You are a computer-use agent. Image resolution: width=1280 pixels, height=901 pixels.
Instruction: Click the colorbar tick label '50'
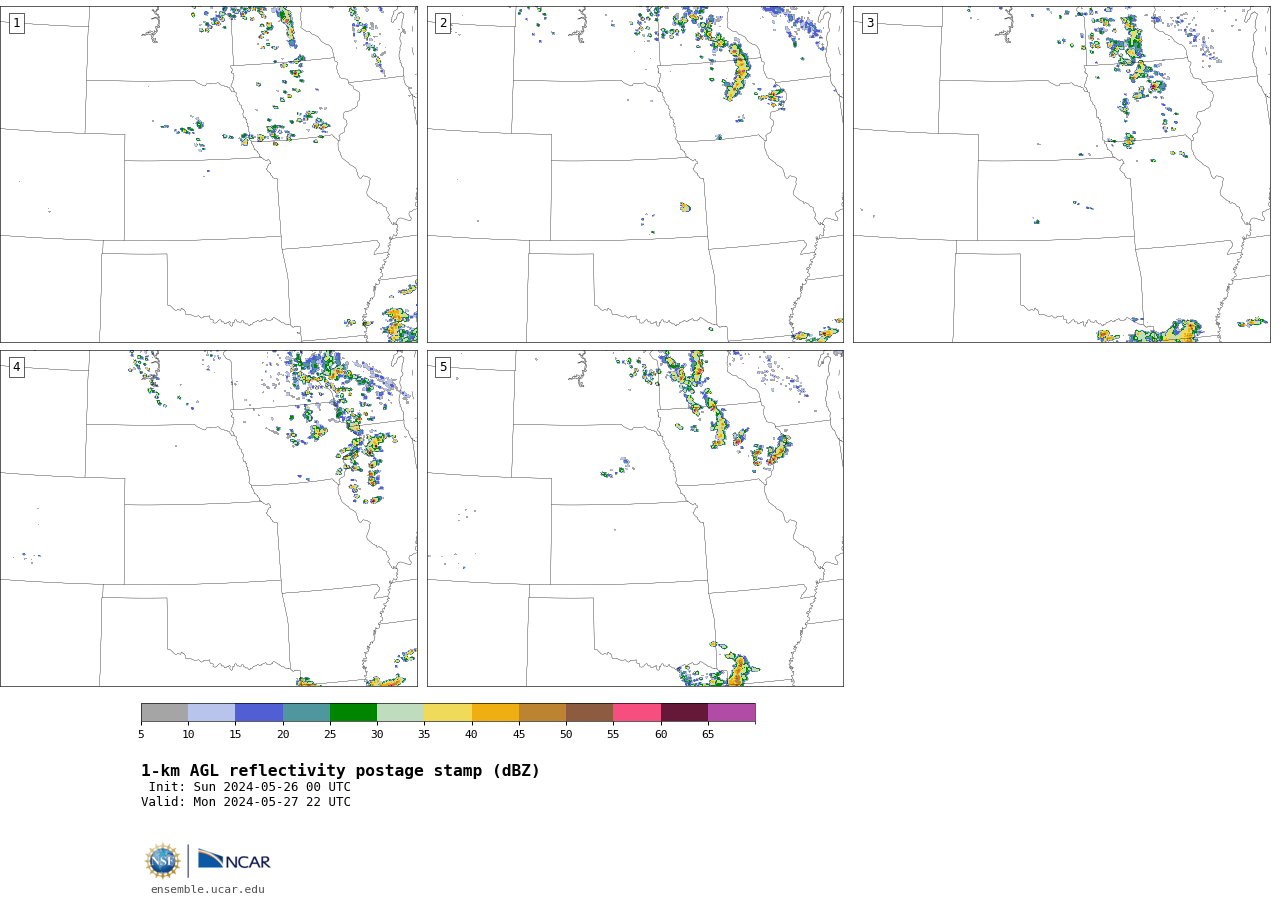(566, 735)
